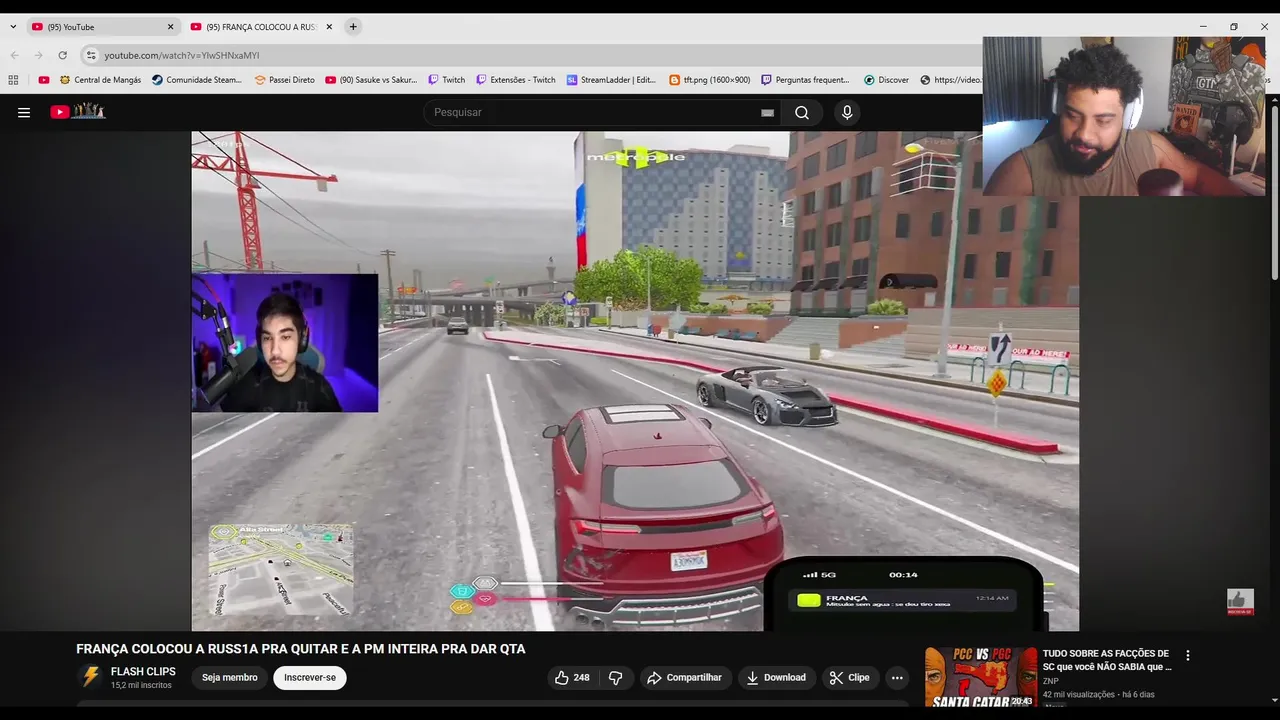This screenshot has width=1280, height=720.
Task: Click the Clipe scissors button
Action: tap(849, 677)
